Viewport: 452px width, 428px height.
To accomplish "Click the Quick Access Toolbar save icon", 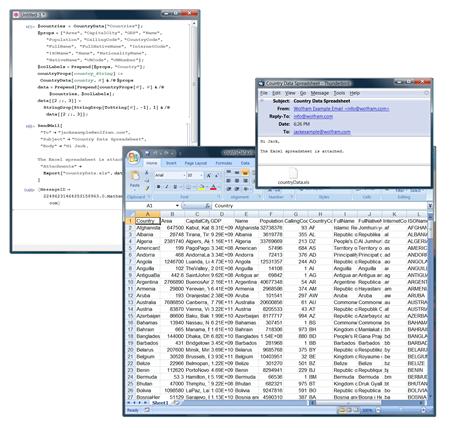I will click(147, 153).
